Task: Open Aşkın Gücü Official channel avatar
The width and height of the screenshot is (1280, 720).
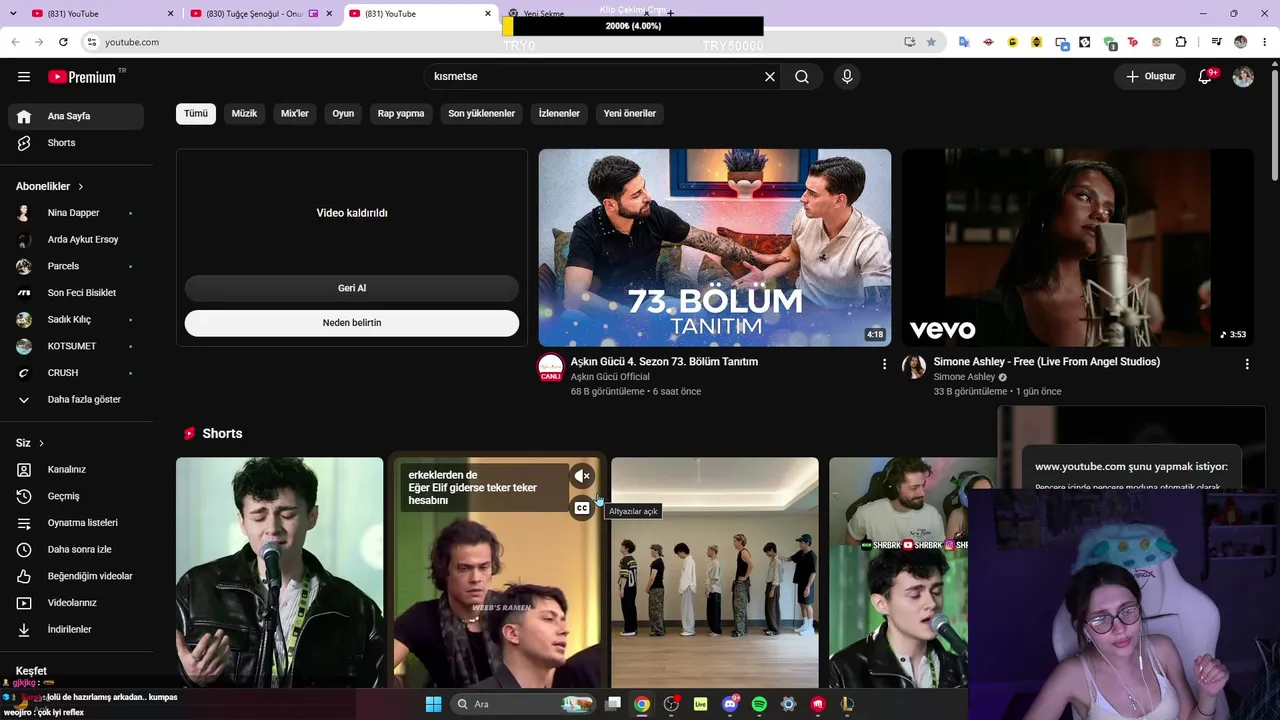Action: coord(551,367)
